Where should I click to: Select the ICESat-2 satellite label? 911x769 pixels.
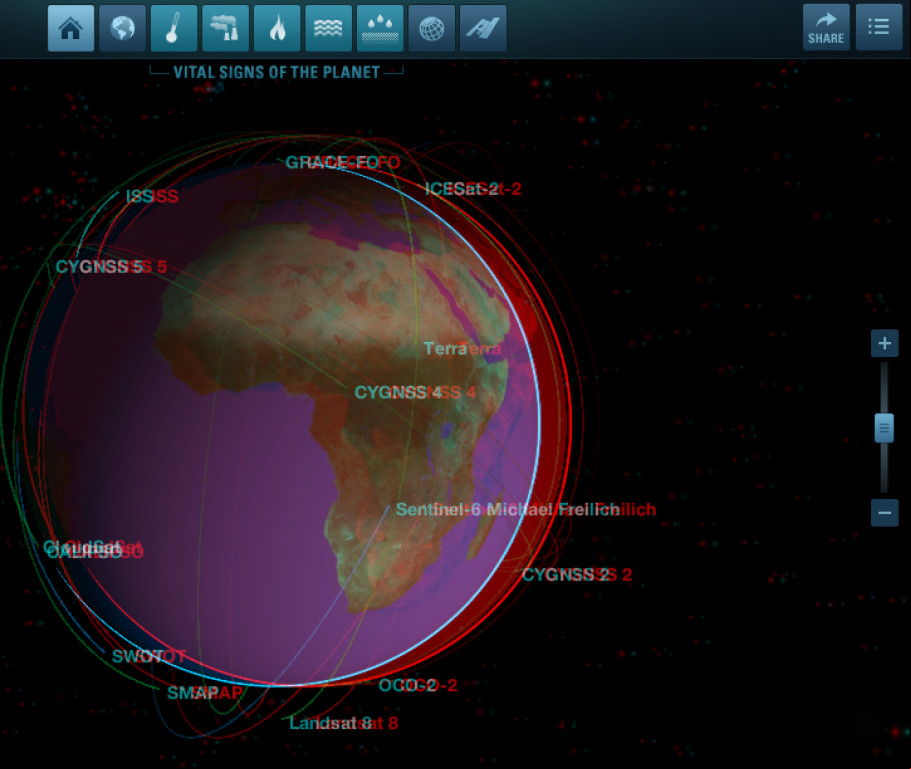[473, 189]
